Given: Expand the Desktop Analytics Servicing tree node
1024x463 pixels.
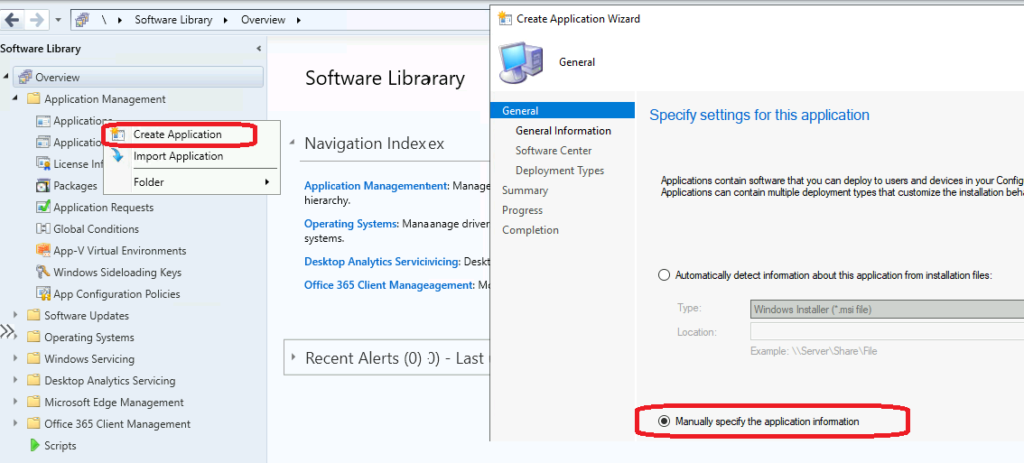Looking at the screenshot, I should tap(16, 380).
